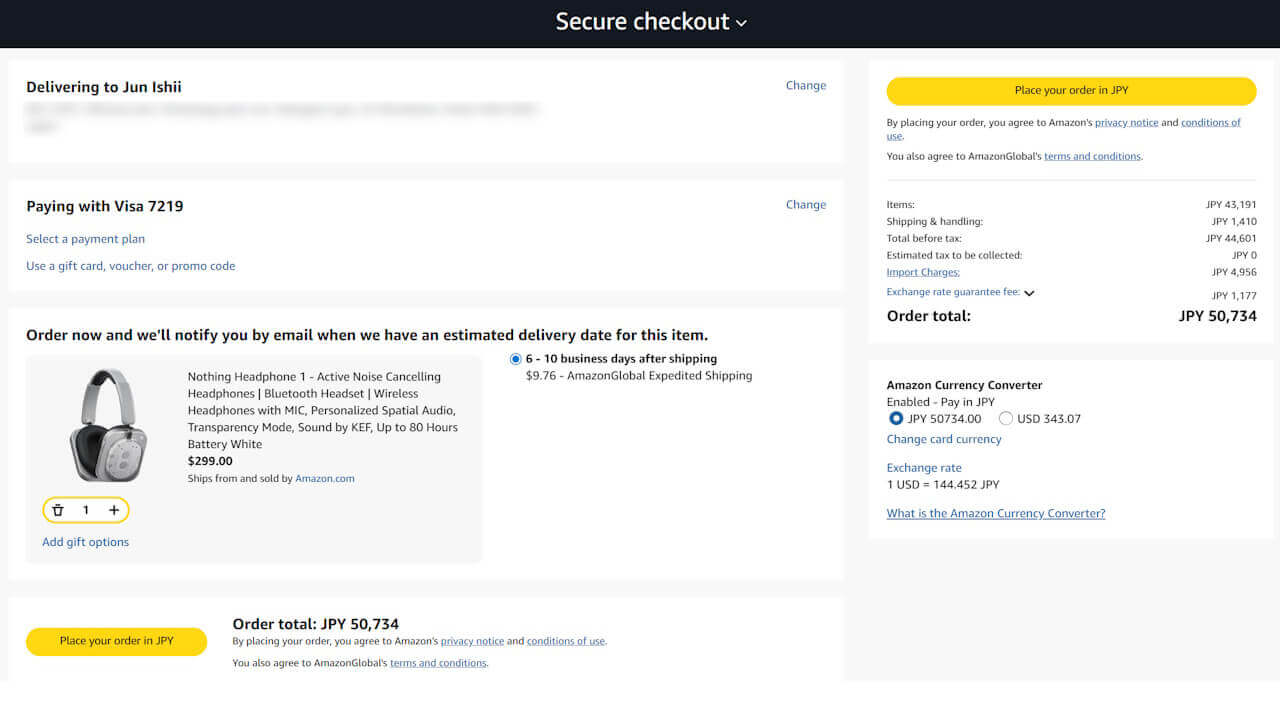Image resolution: width=1280 pixels, height=720 pixels.
Task: Select USD 343.07 payment currency
Action: (1006, 419)
